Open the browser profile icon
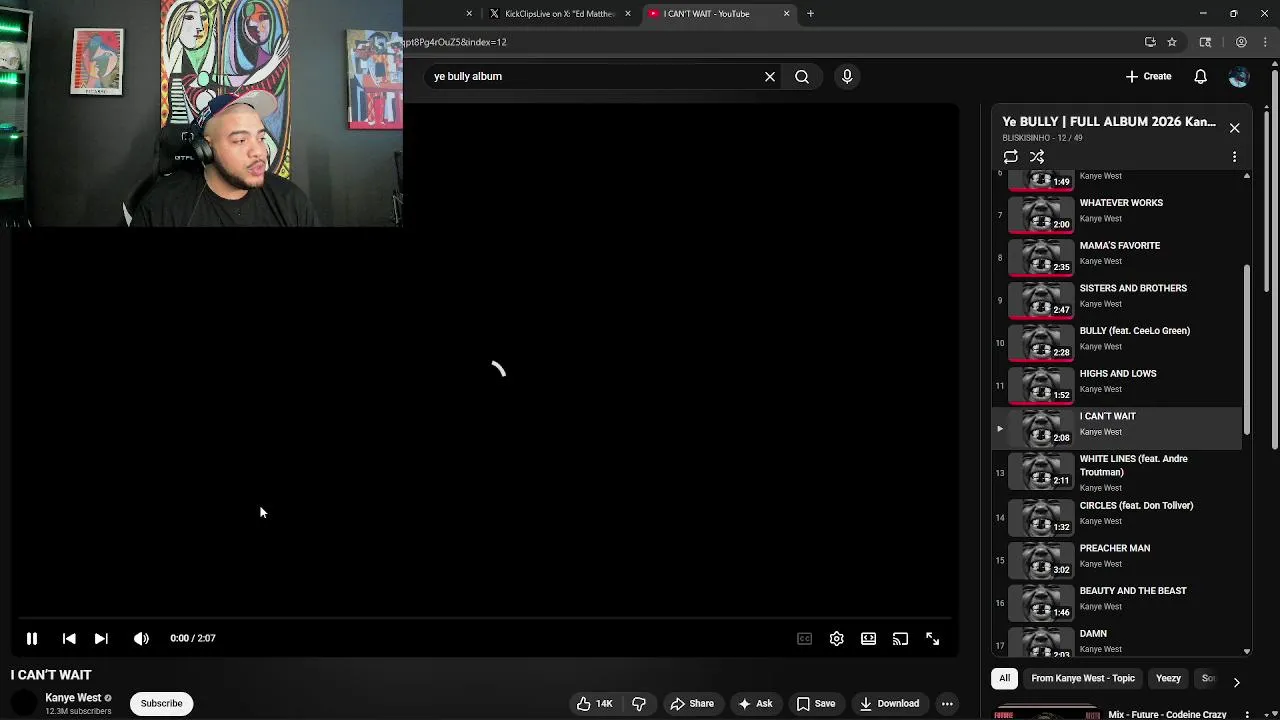 click(x=1241, y=42)
